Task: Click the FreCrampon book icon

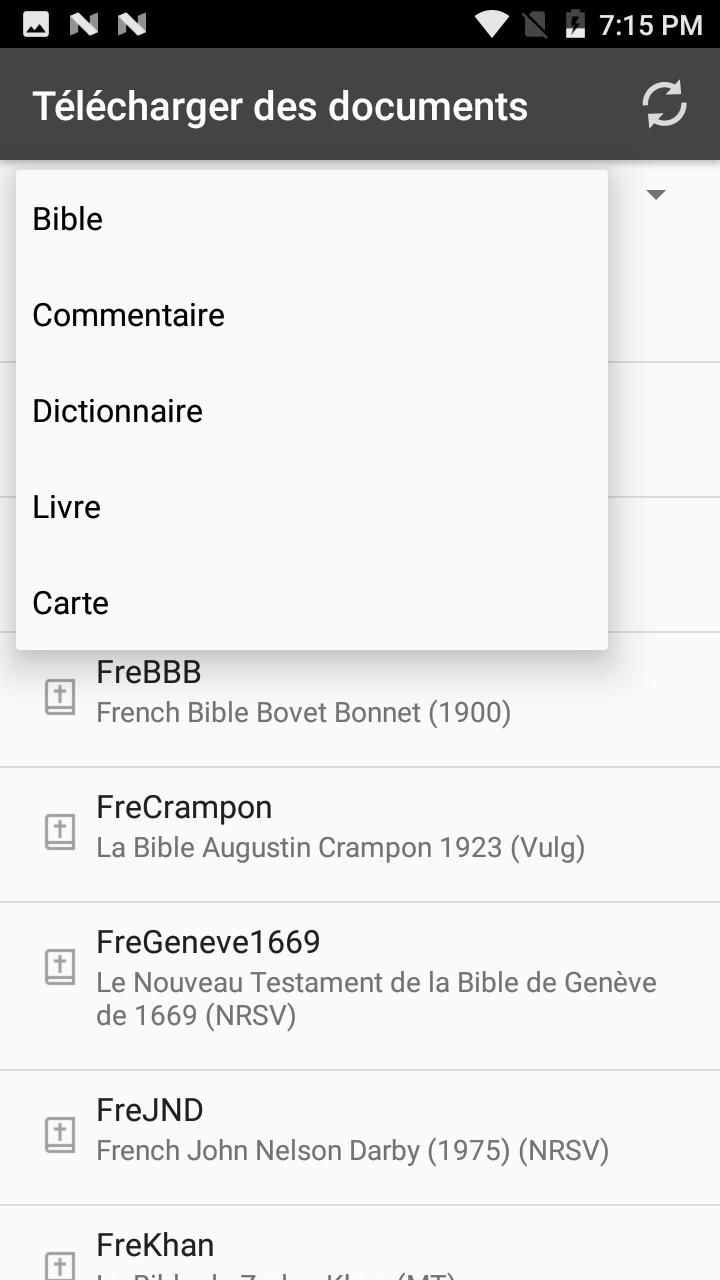Action: [x=60, y=832]
